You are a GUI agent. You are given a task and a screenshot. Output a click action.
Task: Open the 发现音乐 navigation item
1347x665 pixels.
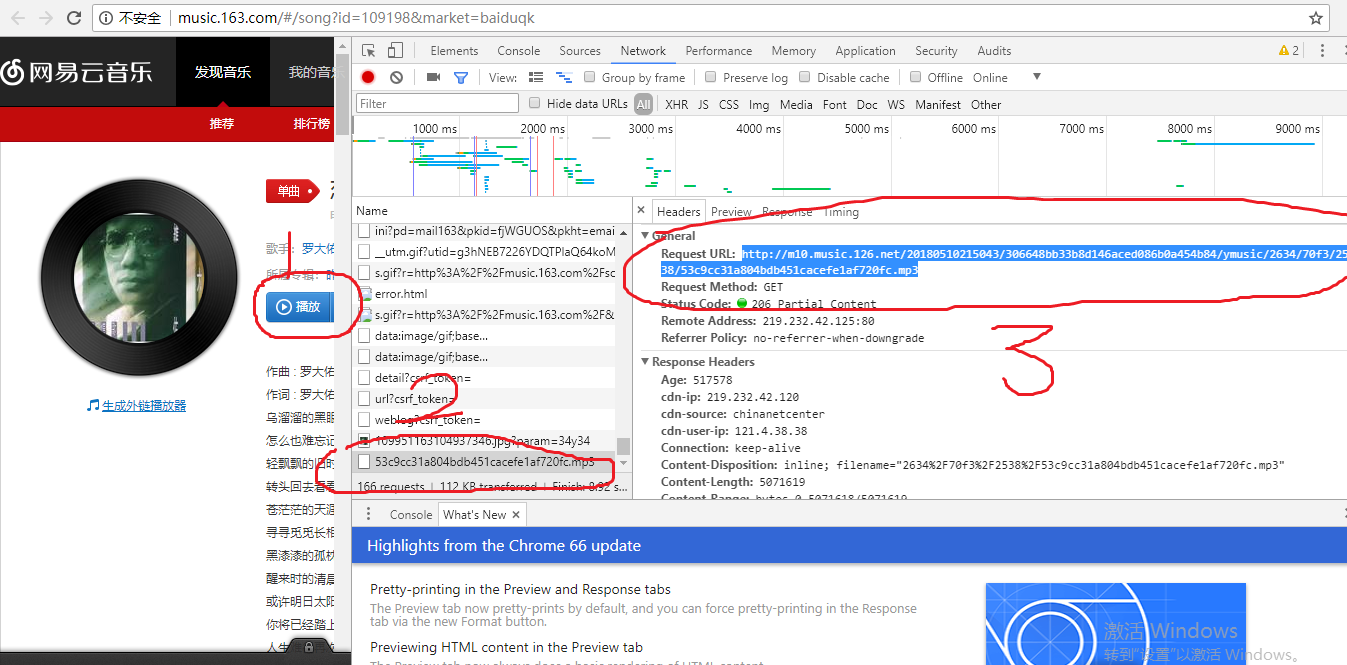point(222,71)
